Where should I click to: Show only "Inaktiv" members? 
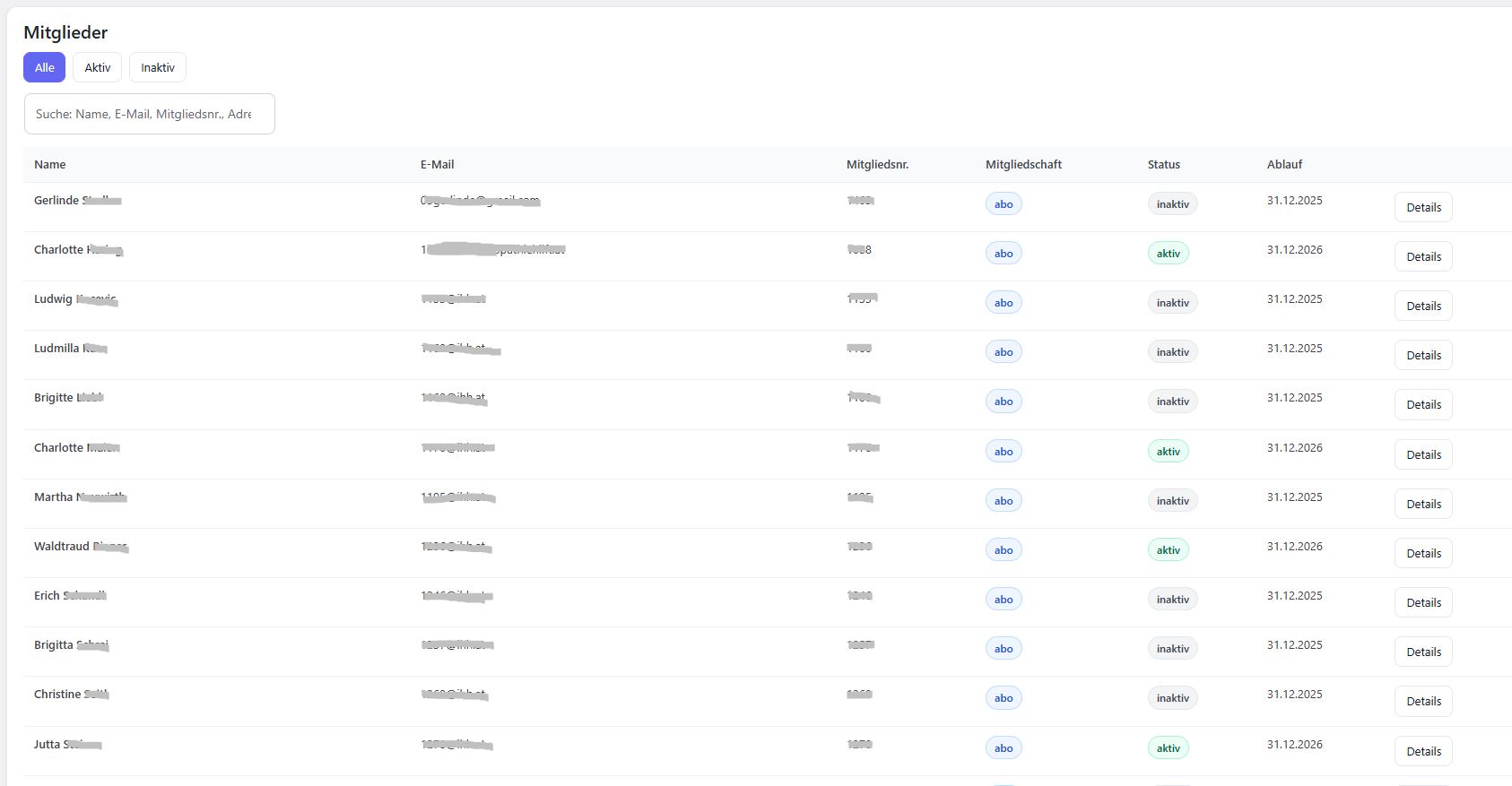158,67
